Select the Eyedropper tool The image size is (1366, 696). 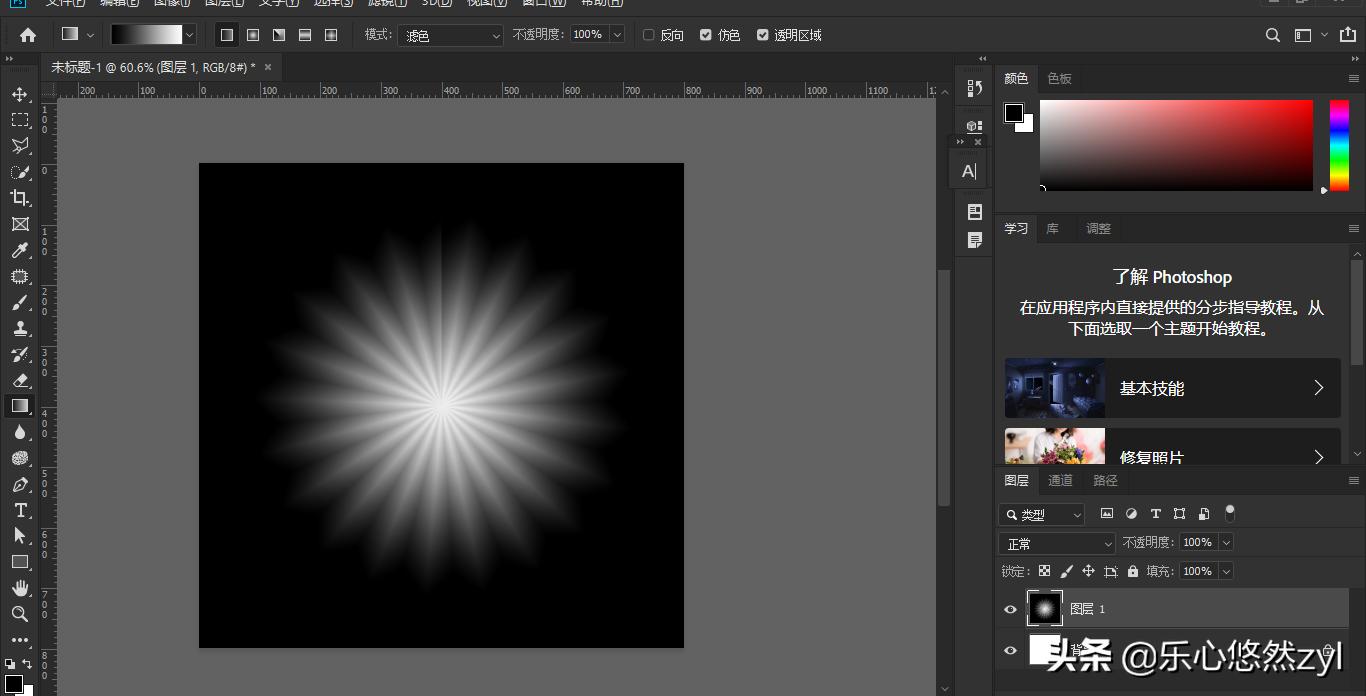tap(19, 250)
